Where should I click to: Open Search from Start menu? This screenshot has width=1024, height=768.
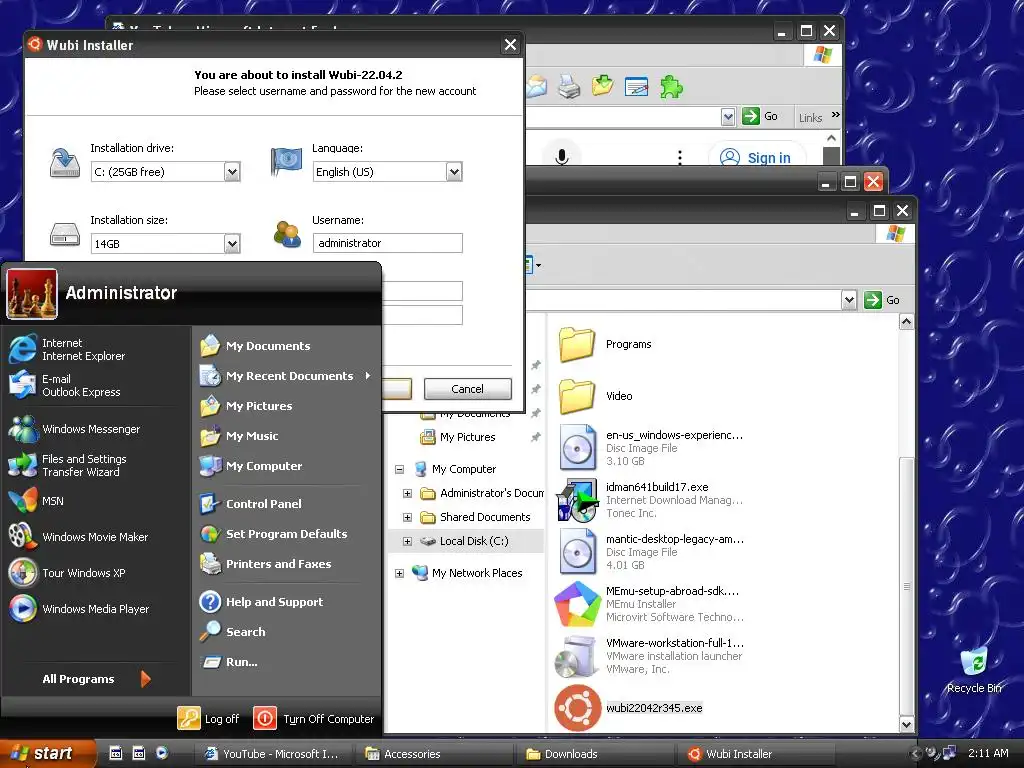click(x=232, y=632)
